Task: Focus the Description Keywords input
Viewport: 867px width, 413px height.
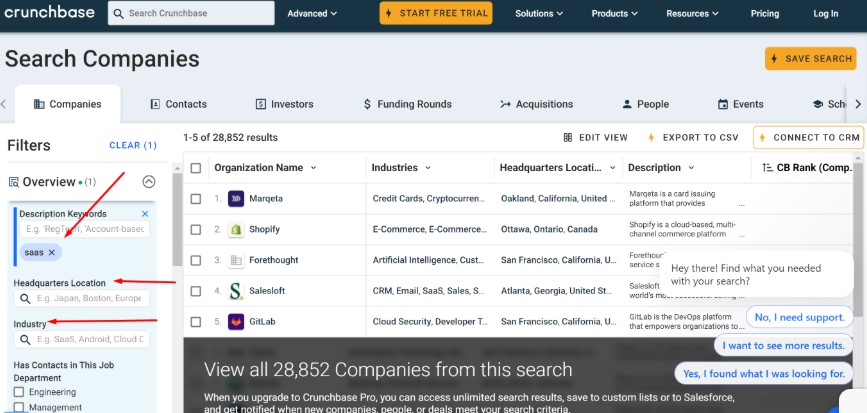Action: [84, 229]
